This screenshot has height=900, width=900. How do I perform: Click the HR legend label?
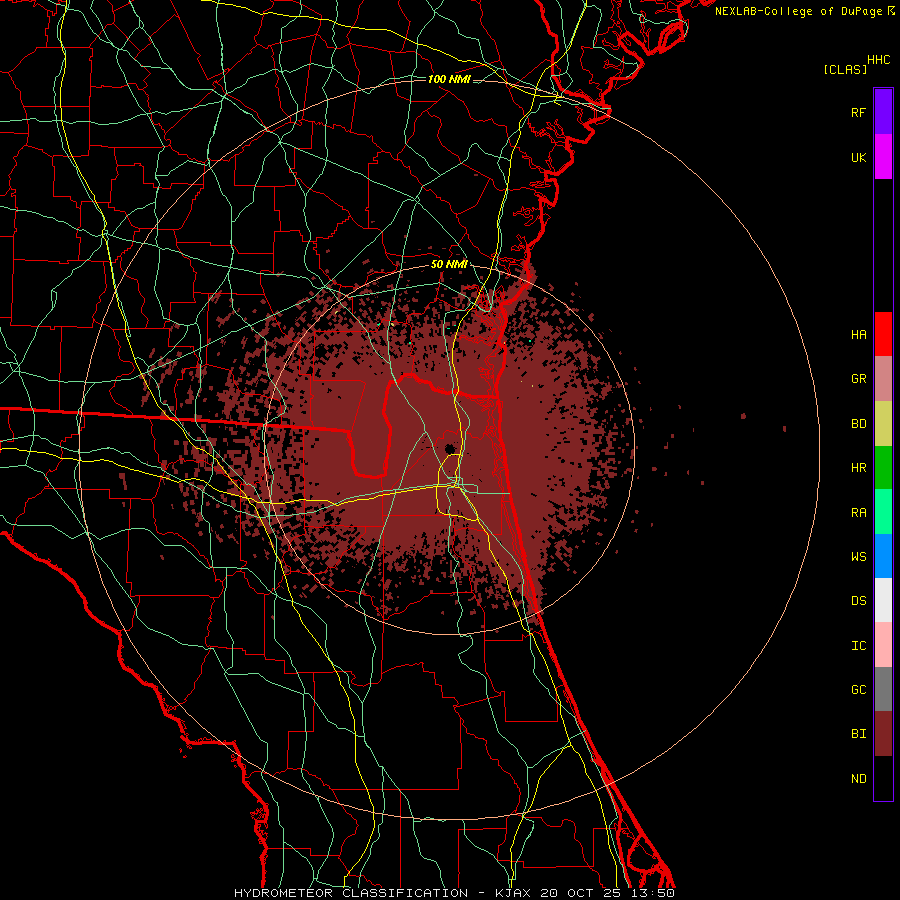point(858,468)
